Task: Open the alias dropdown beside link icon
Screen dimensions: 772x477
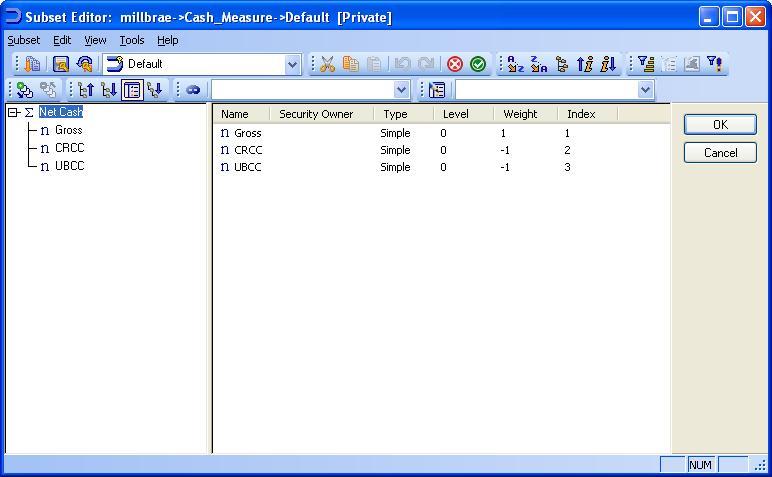Action: [402, 90]
